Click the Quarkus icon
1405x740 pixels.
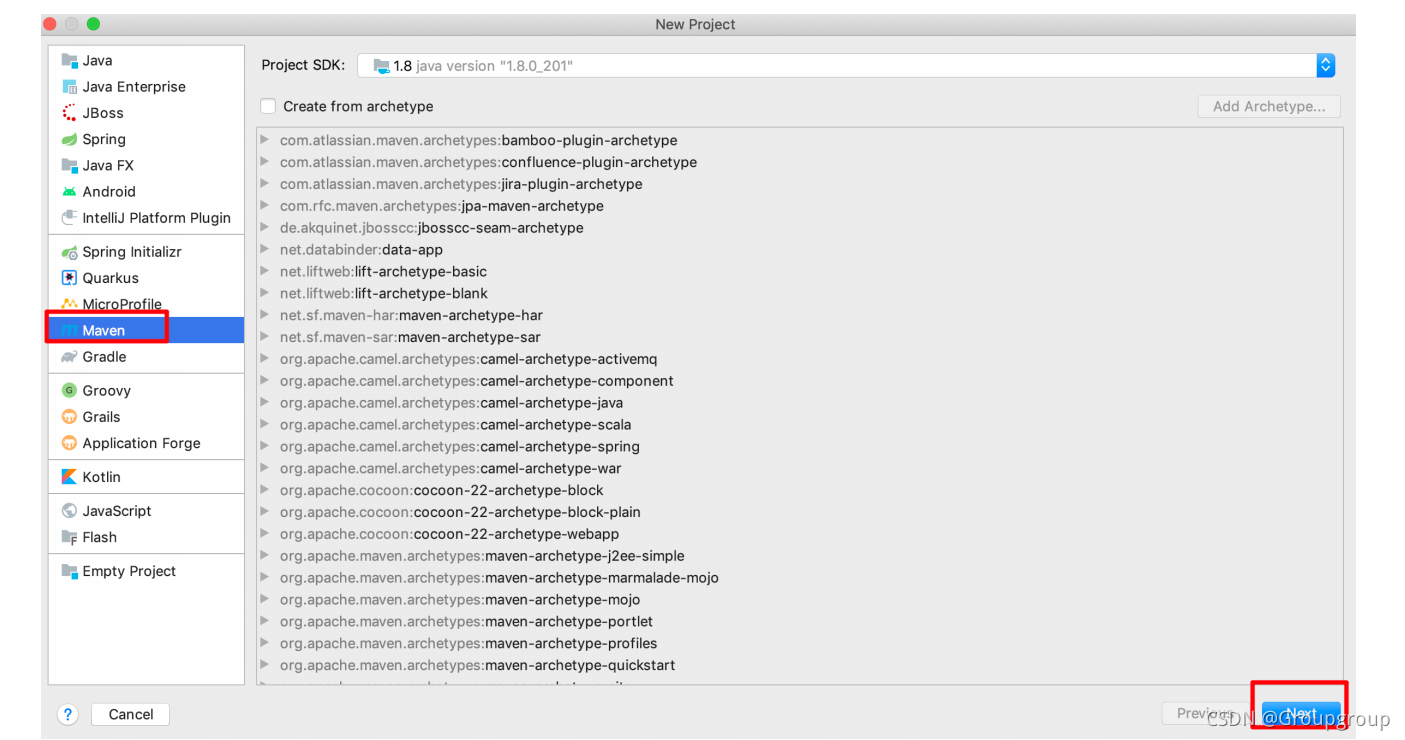[x=69, y=278]
